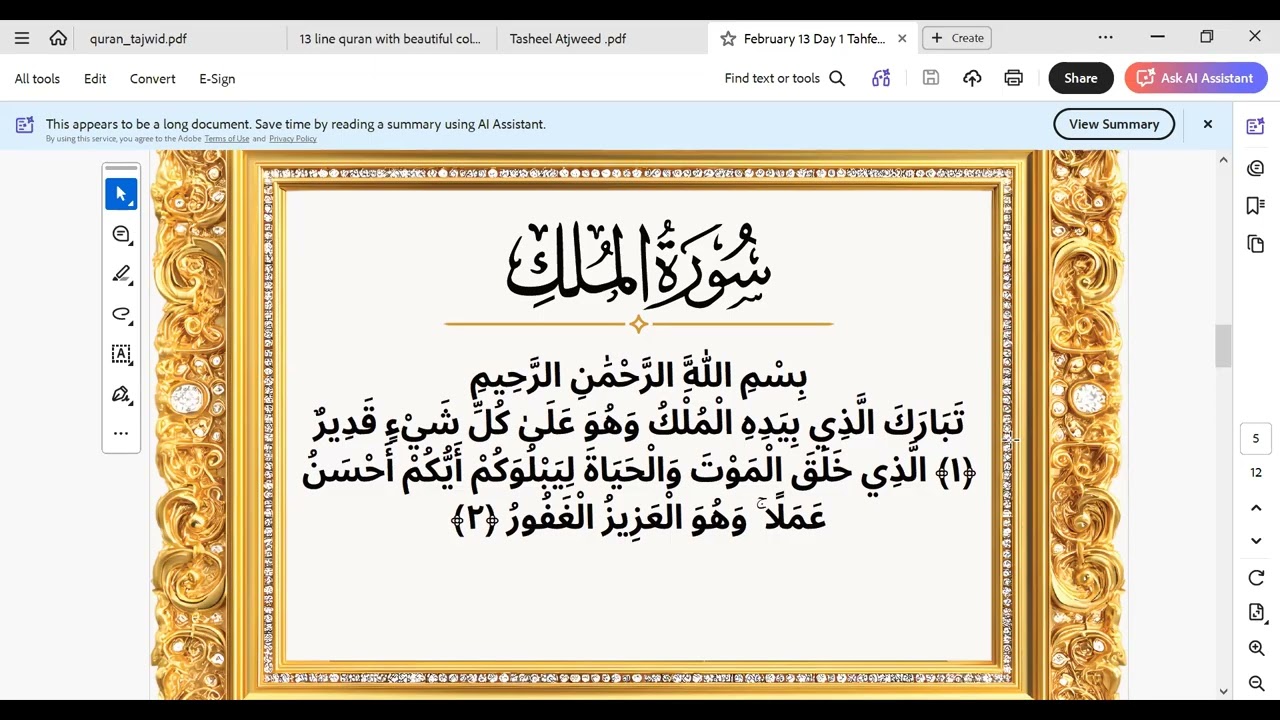Click the current page number 5 box
The width and height of the screenshot is (1280, 720).
1256,438
